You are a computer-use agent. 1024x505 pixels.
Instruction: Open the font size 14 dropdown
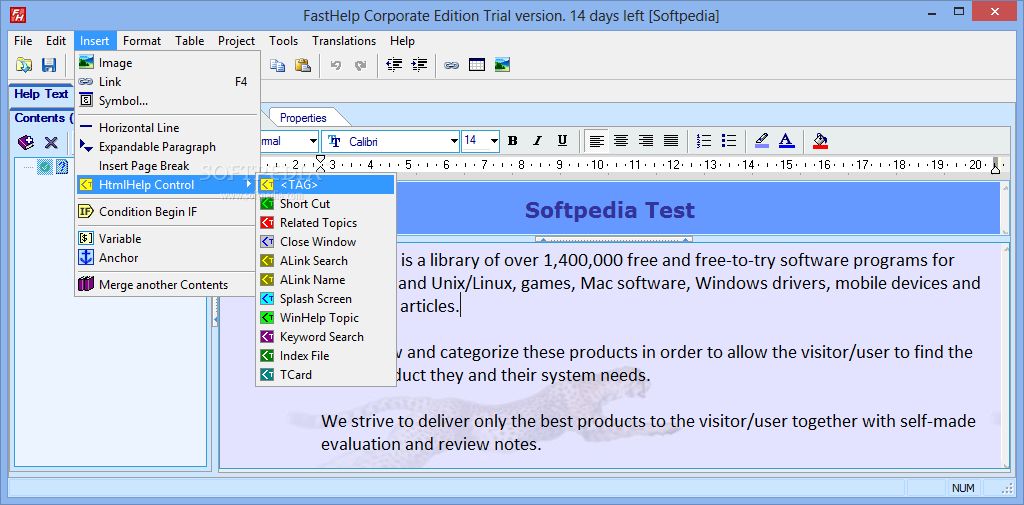click(x=494, y=141)
